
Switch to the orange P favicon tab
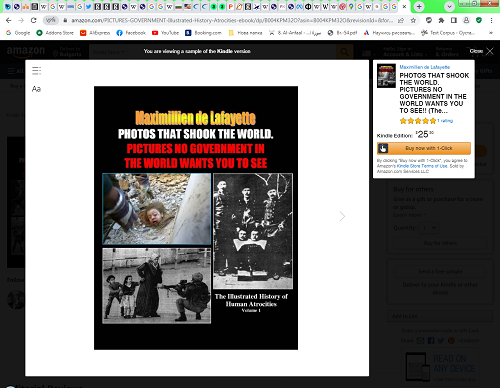coord(230,6)
